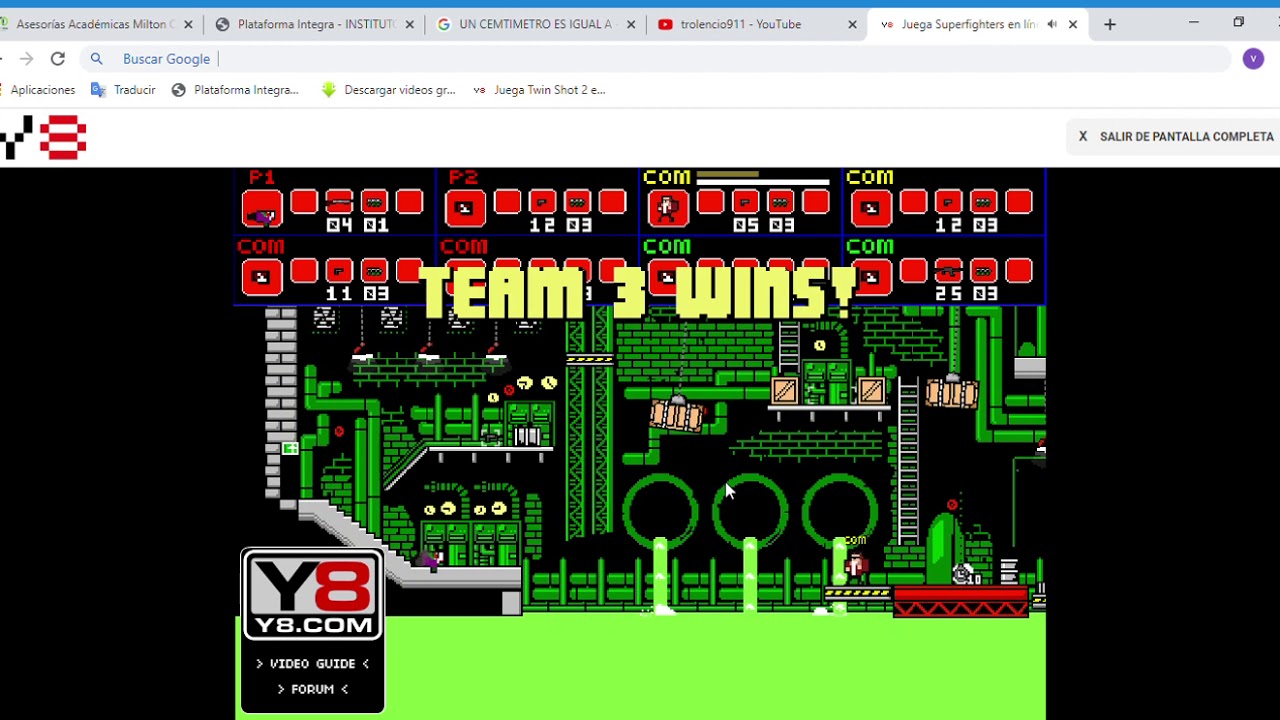
Task: Mute audio on the Superfighters tab
Action: tap(1052, 24)
